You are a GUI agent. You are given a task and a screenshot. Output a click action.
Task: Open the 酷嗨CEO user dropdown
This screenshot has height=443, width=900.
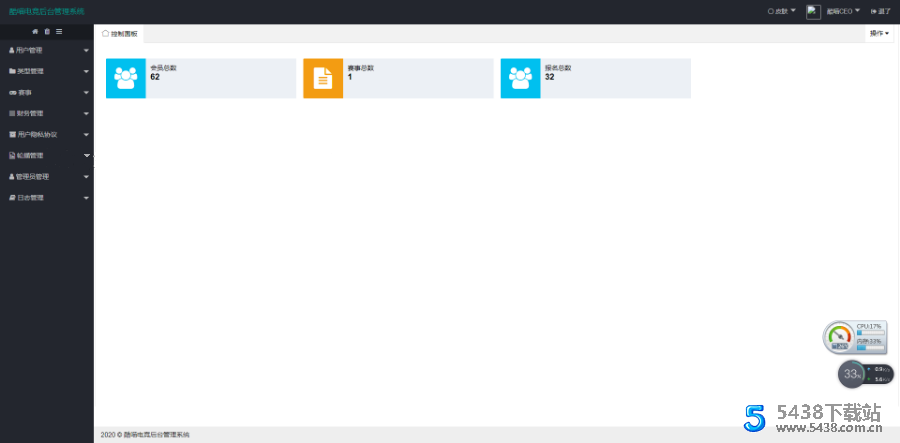point(843,12)
